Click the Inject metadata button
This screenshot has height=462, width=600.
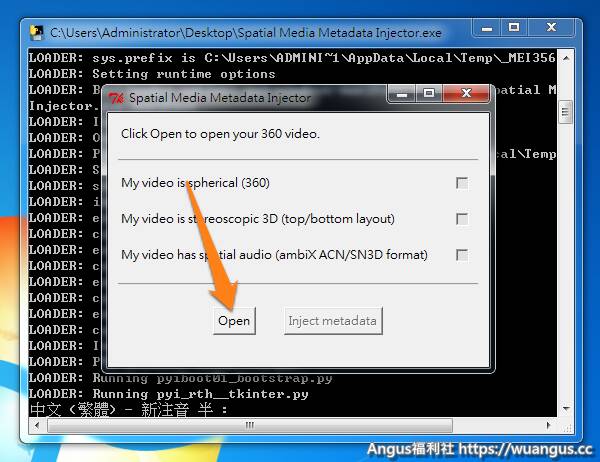tap(333, 321)
